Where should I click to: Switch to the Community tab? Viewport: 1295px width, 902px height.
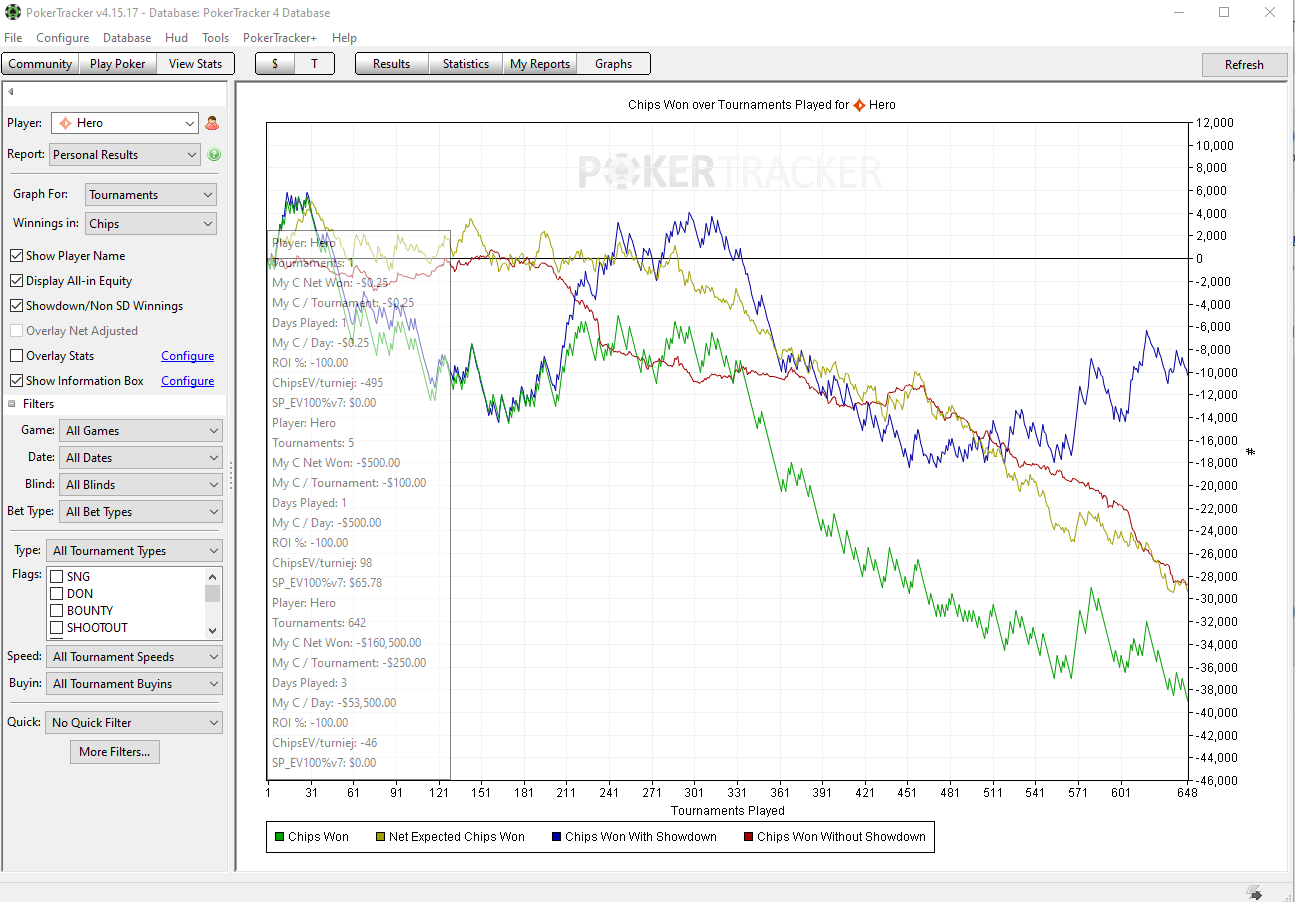(40, 64)
